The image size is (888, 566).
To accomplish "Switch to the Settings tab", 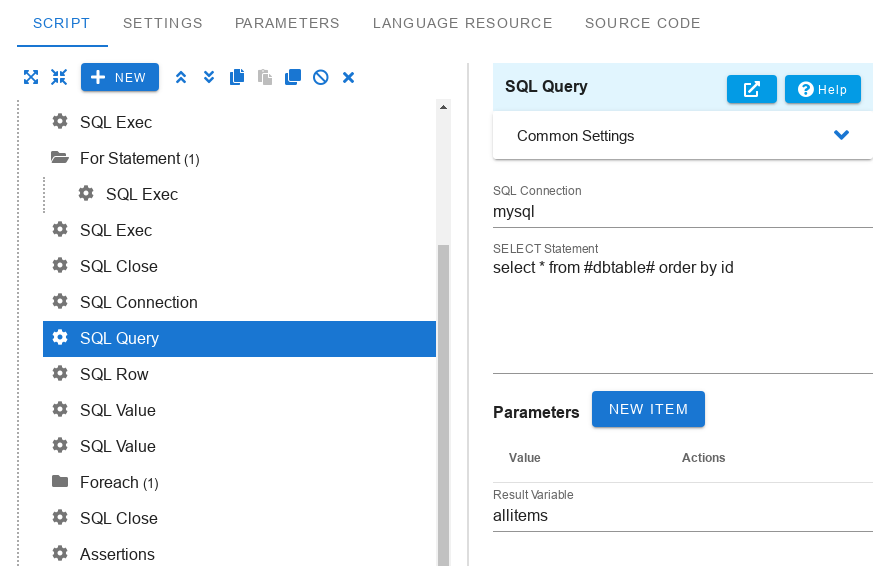I will [163, 23].
